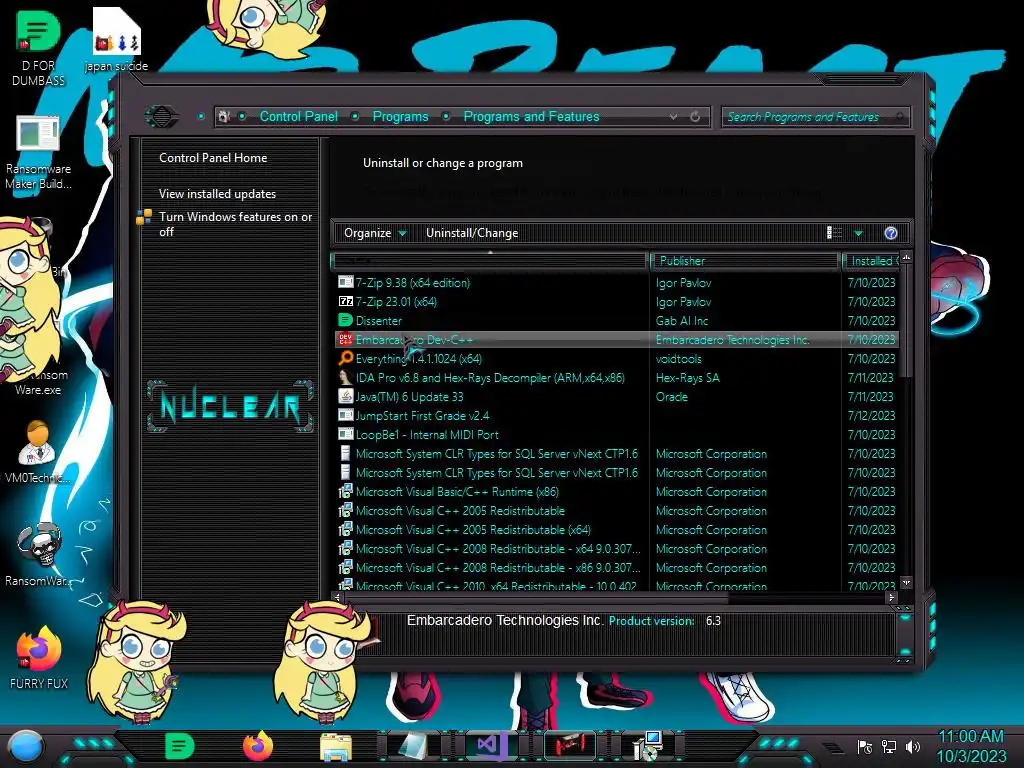This screenshot has height=768, width=1024.
Task: Switch to Visual Studio on the taskbar
Action: pyautogui.click(x=490, y=746)
